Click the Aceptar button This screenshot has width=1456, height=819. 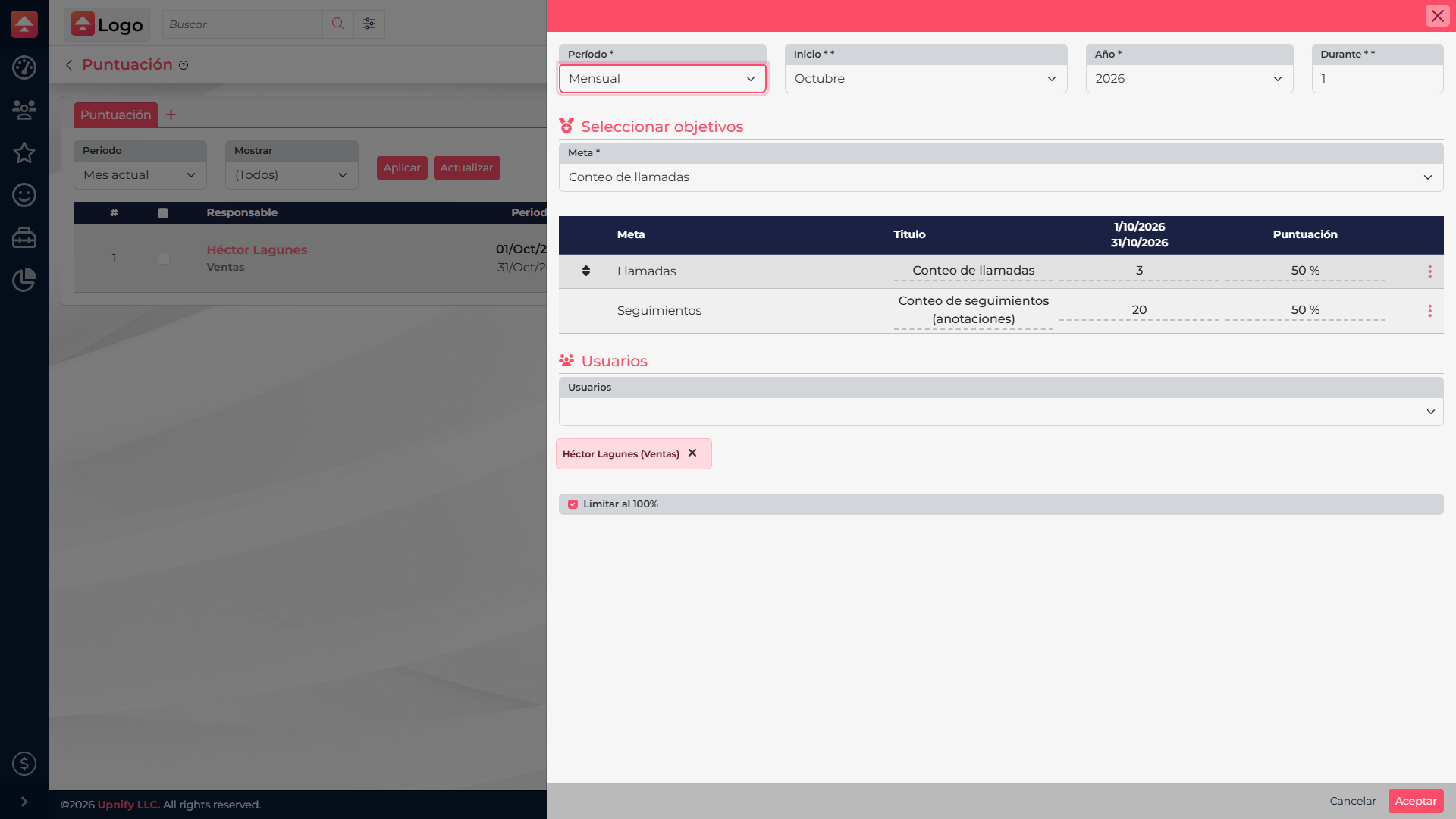(x=1416, y=801)
